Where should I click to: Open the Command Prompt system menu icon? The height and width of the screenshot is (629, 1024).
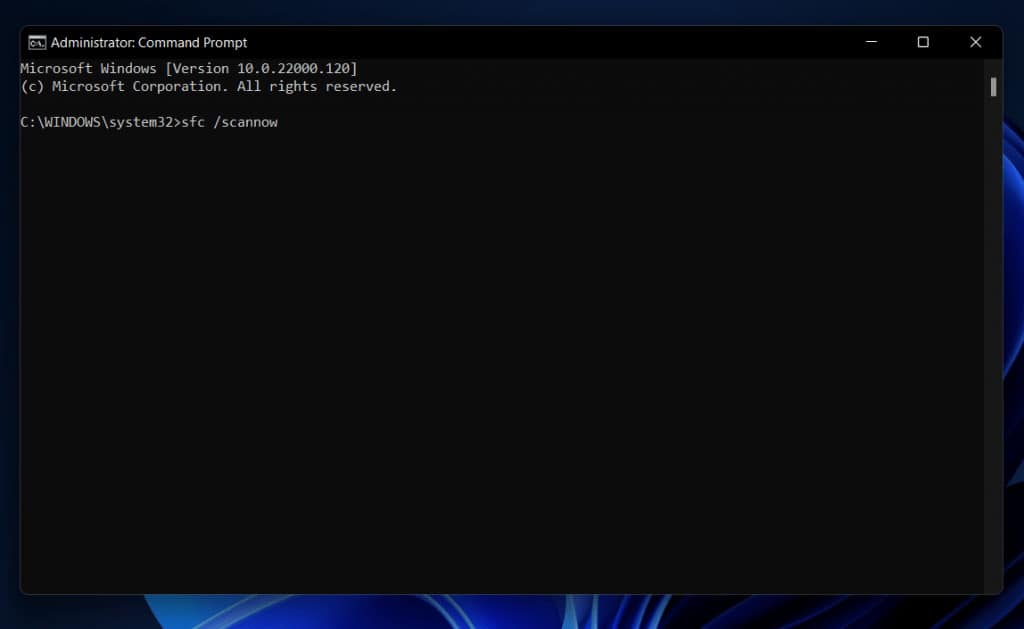tap(37, 42)
